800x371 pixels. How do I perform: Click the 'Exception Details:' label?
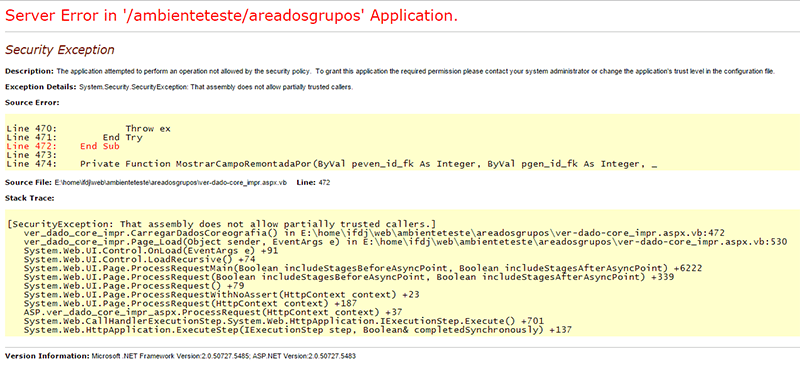[41, 87]
